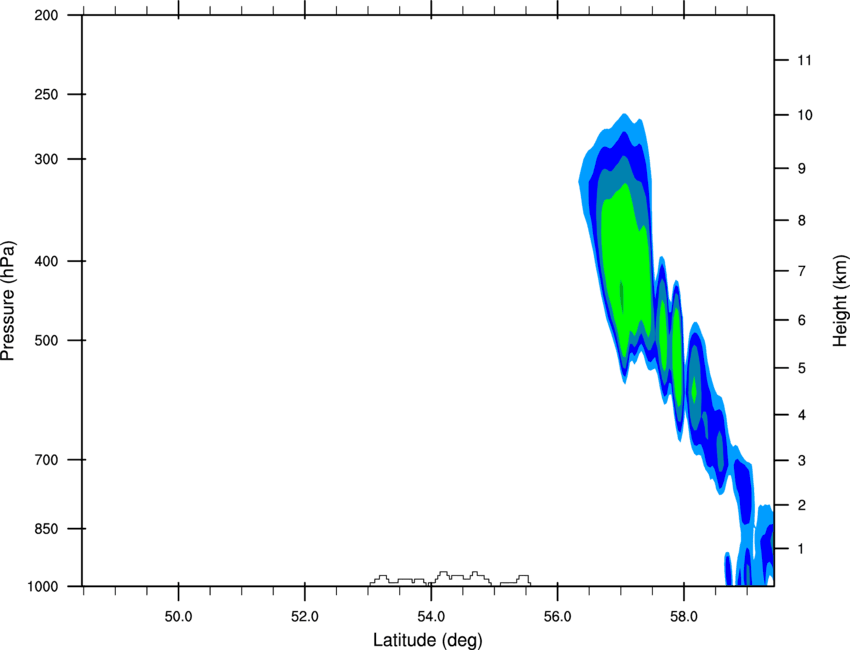
Task: Click the 1 km height label
Action: pos(802,549)
